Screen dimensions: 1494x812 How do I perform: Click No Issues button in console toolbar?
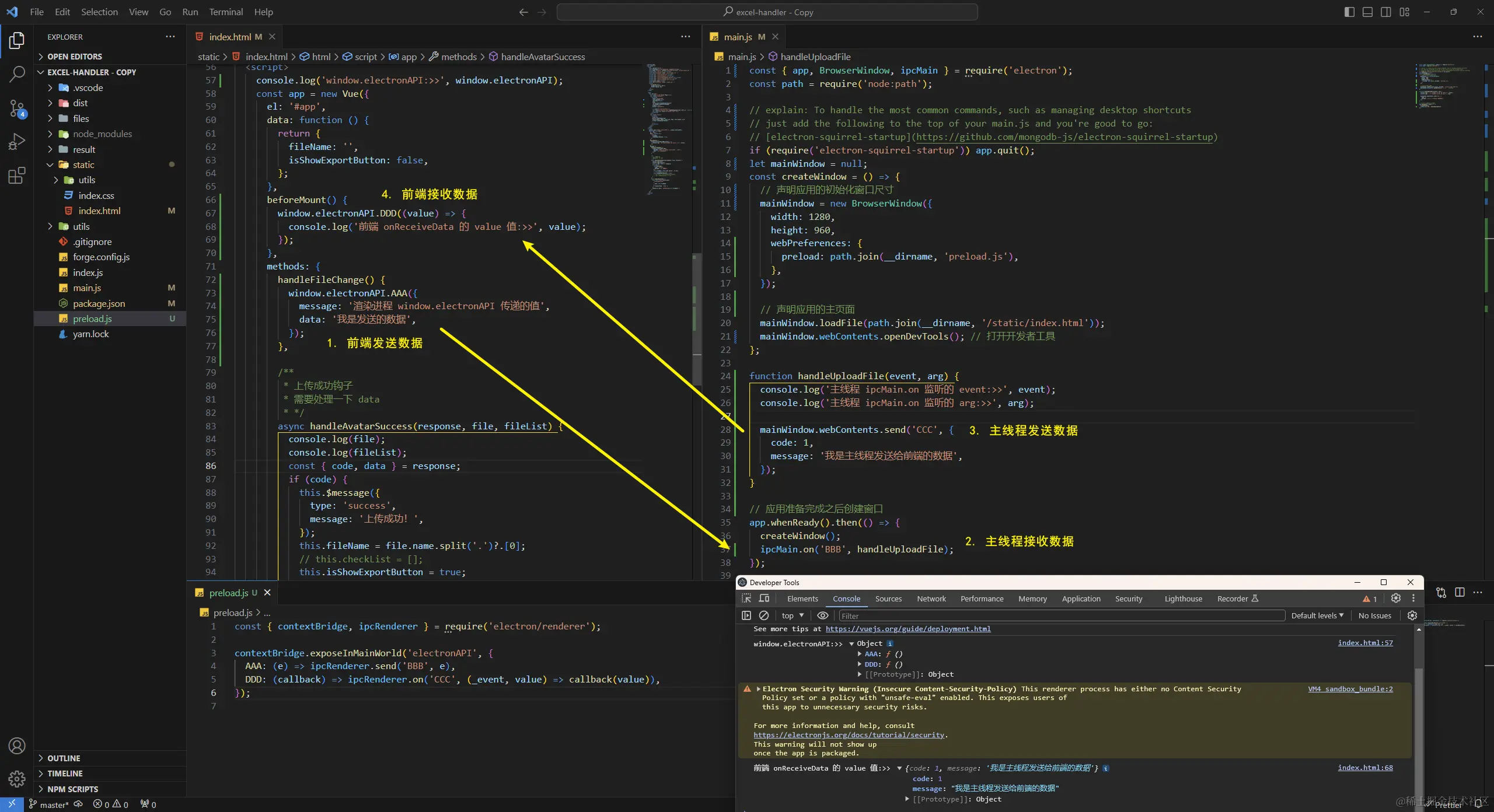1374,615
